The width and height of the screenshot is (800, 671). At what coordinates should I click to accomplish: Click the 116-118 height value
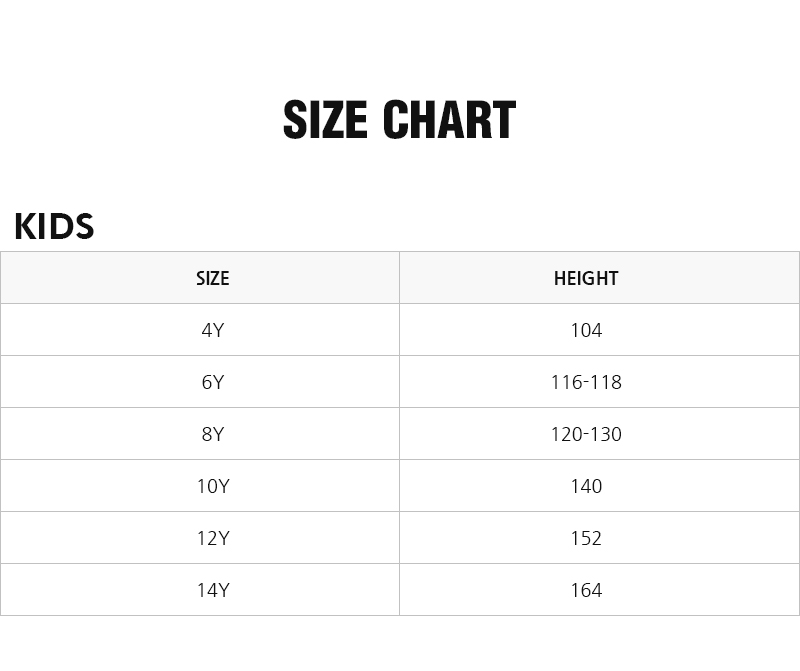click(x=586, y=382)
